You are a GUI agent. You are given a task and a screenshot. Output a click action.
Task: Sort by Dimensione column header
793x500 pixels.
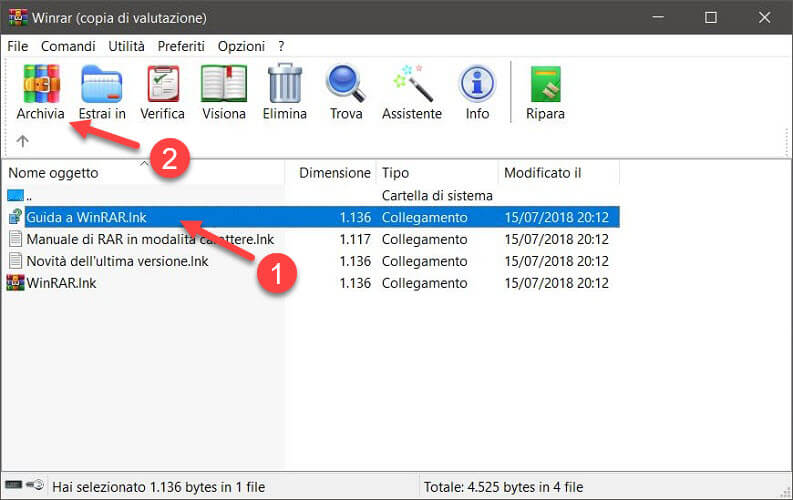[x=331, y=173]
